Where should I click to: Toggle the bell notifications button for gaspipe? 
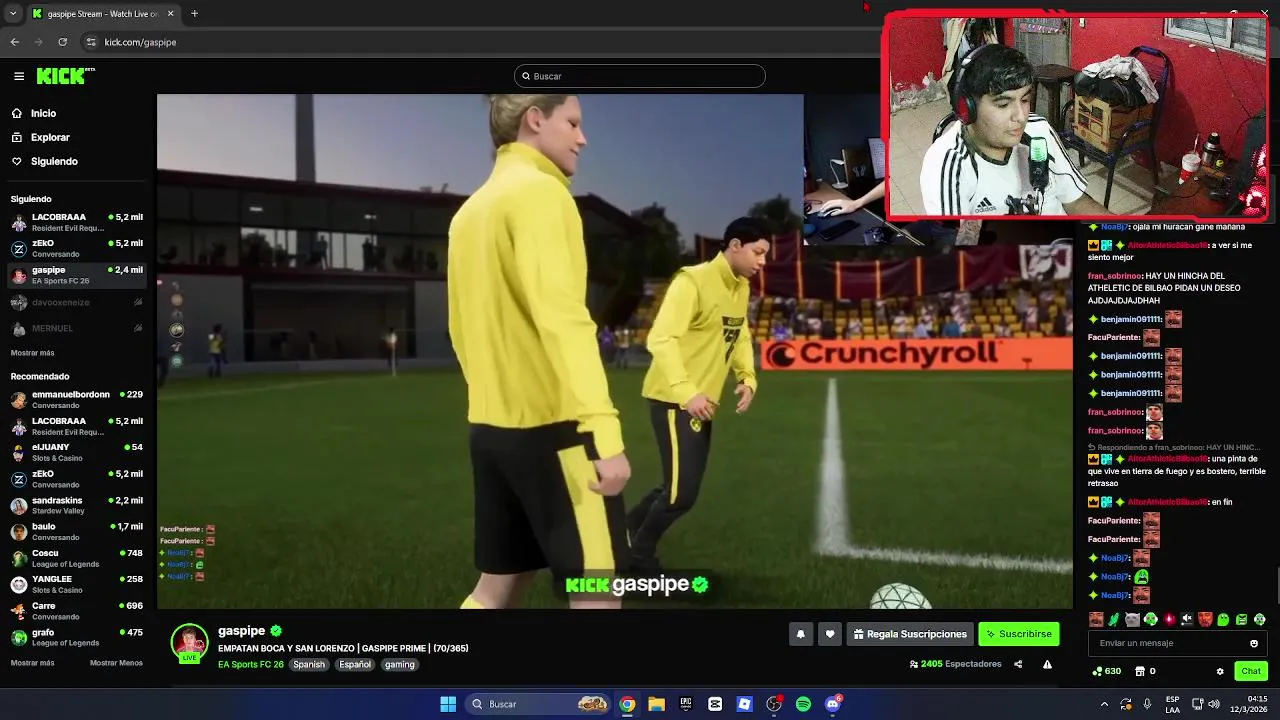(x=800, y=634)
